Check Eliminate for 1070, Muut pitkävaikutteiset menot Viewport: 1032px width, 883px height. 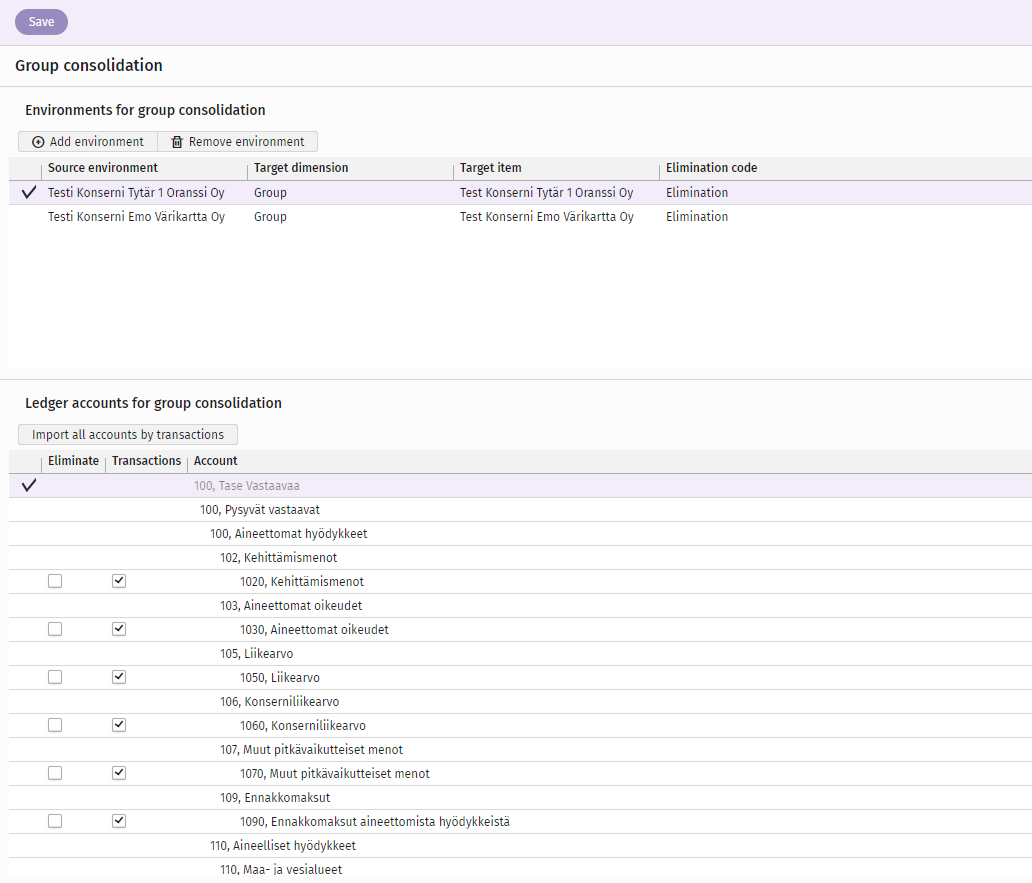coord(55,773)
